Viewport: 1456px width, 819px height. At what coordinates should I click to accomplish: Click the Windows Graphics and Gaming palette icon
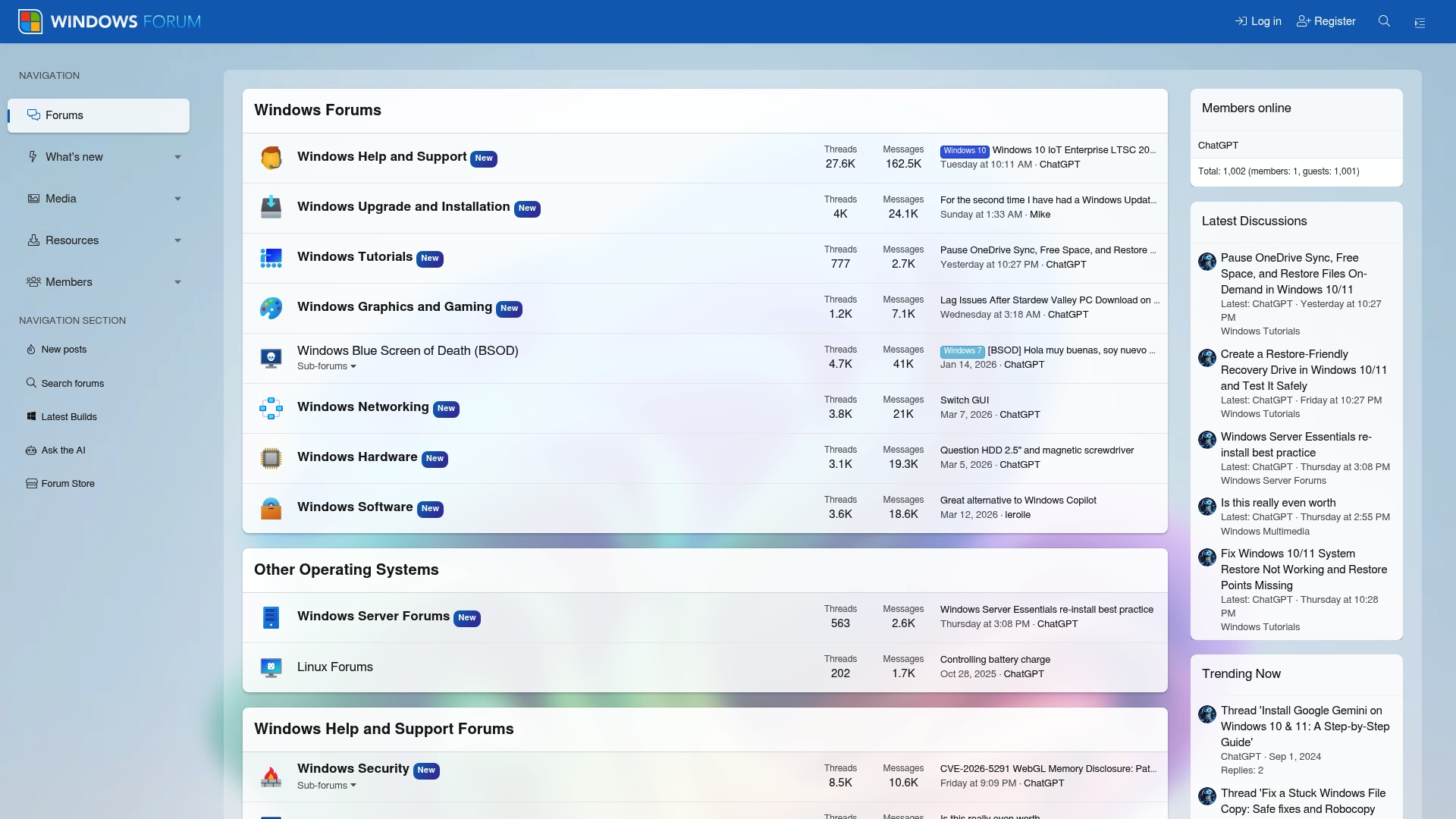271,308
